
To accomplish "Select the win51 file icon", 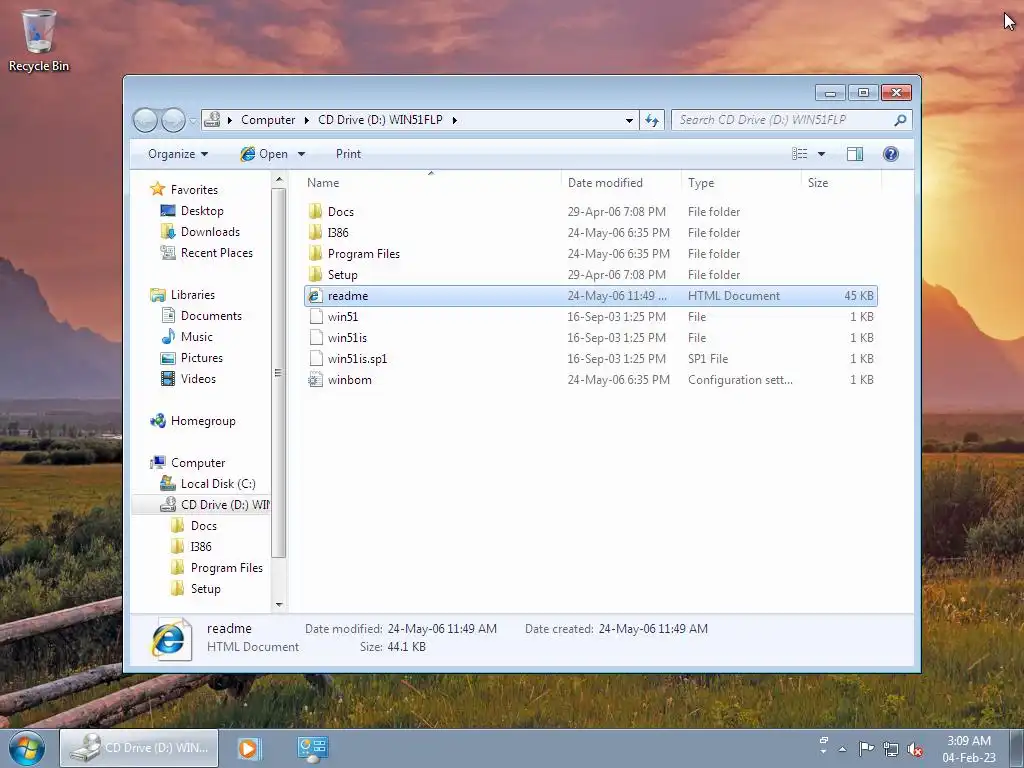I will [316, 316].
